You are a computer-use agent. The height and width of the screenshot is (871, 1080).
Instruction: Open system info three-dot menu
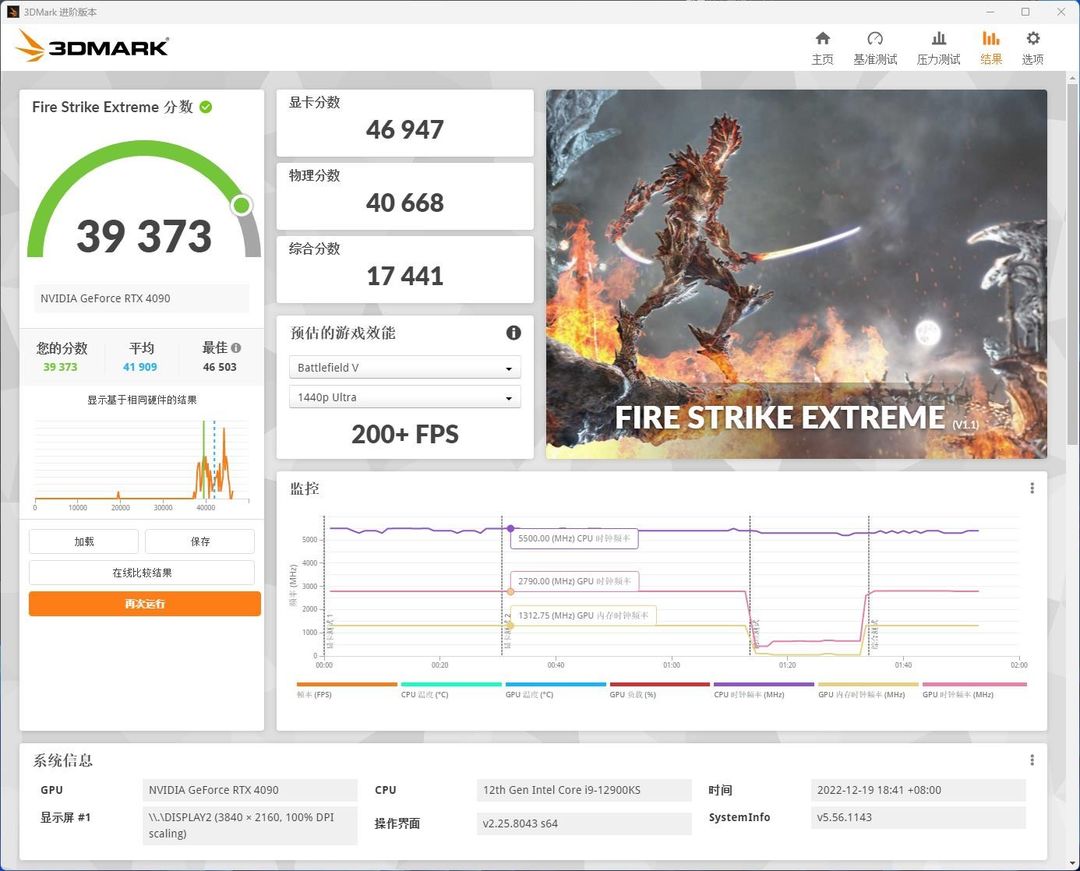coord(1032,759)
